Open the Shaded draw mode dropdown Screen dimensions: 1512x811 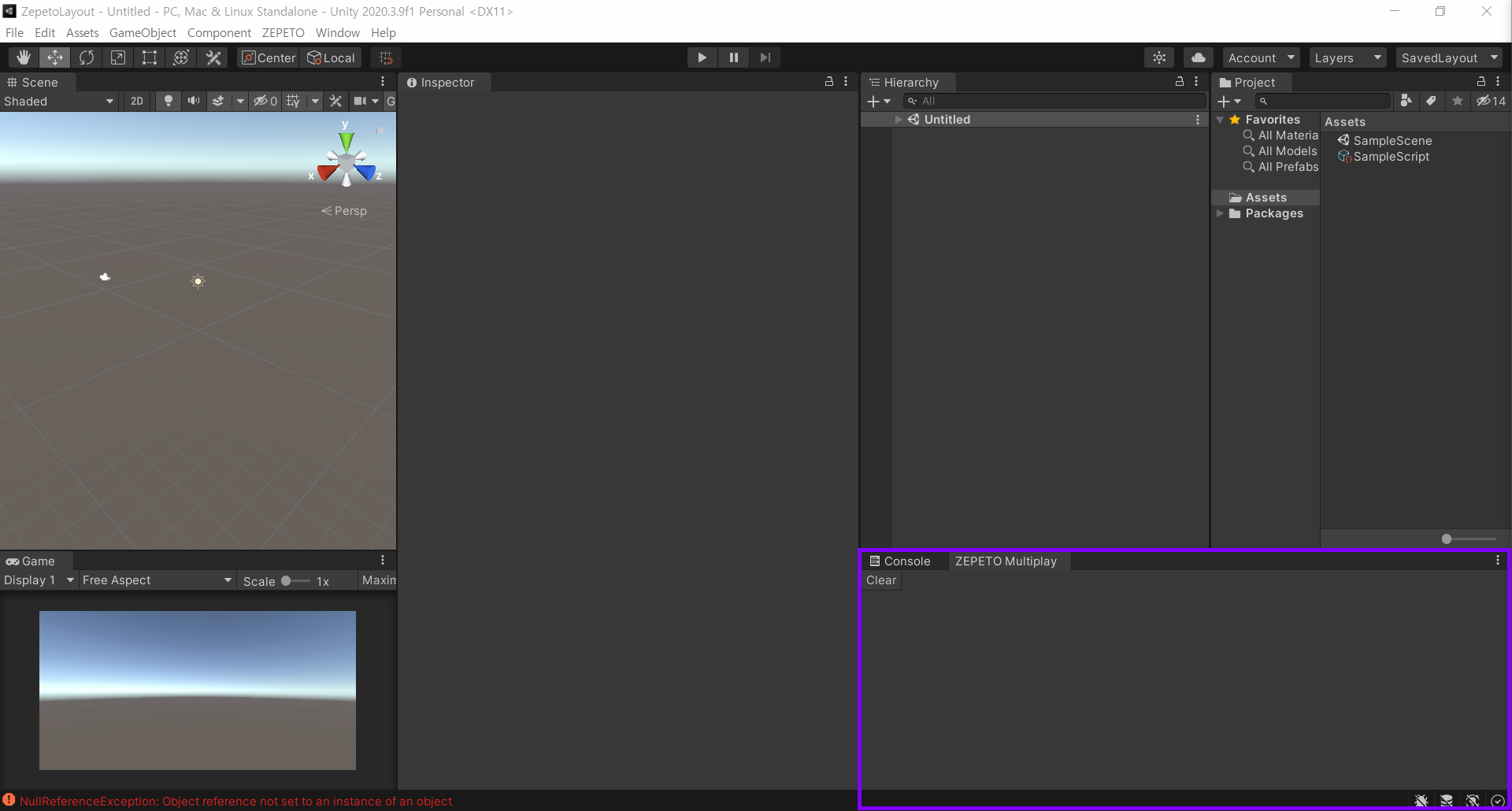coord(59,101)
